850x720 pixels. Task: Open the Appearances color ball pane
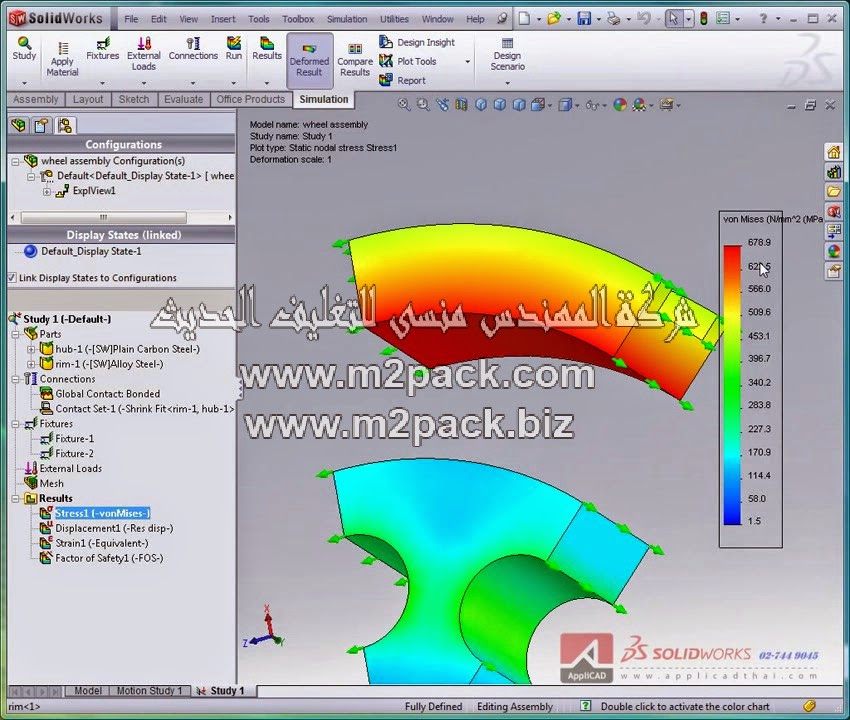point(833,251)
